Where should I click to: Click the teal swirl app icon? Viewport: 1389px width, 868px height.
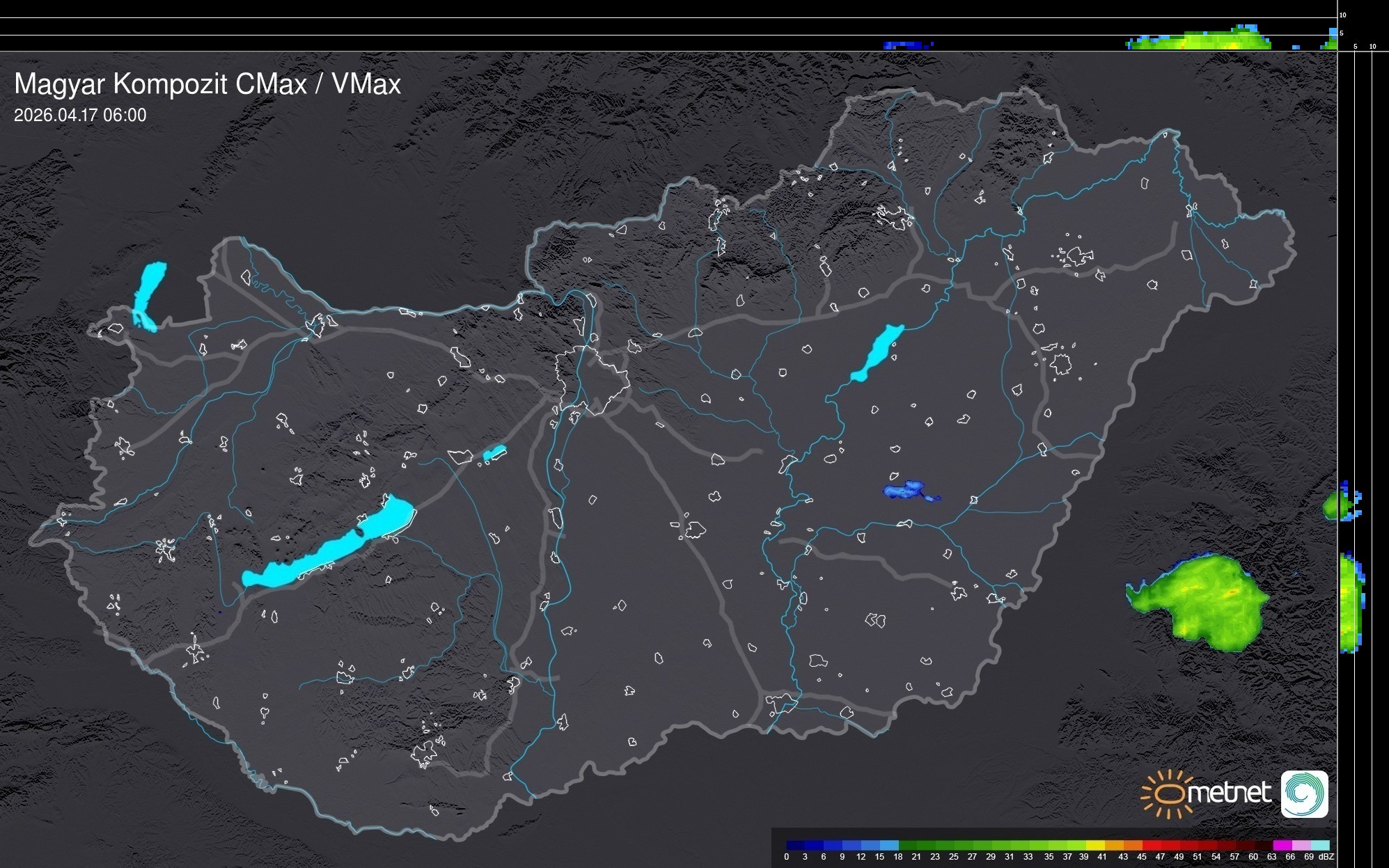point(1304,794)
